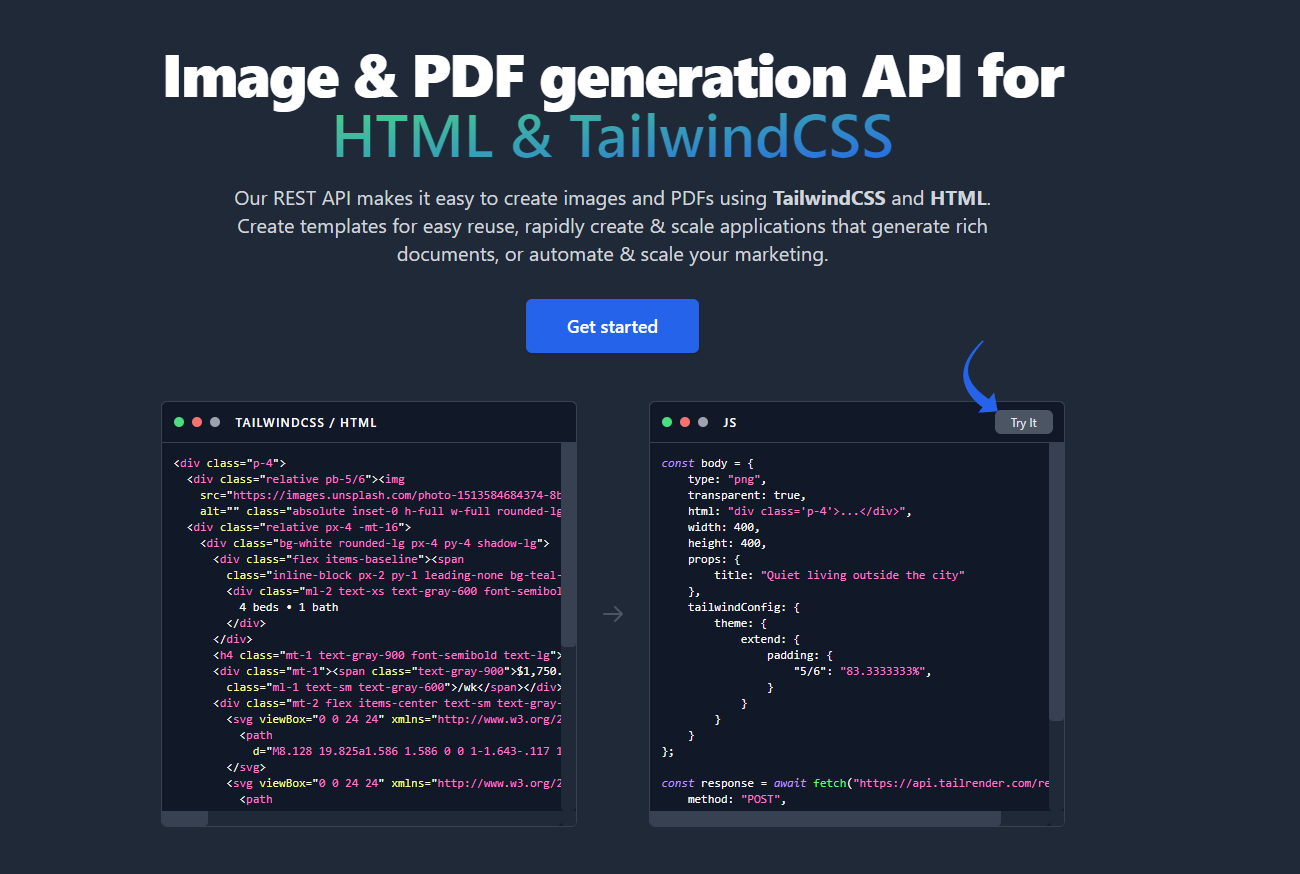Click the gradient heading "HTML & TailwindCSS"
Screen dimensions: 1300x874
click(612, 136)
